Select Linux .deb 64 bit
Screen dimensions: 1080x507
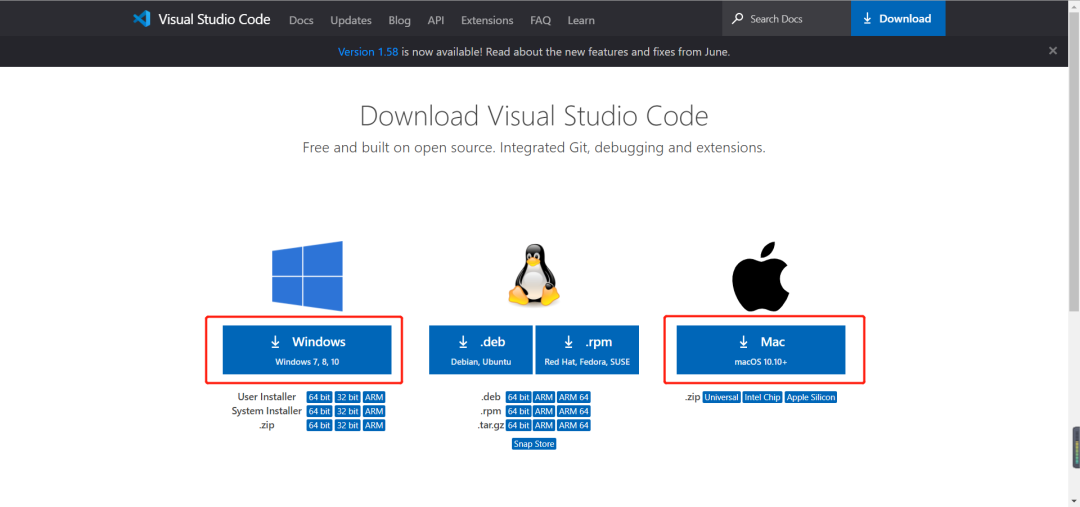coord(518,397)
